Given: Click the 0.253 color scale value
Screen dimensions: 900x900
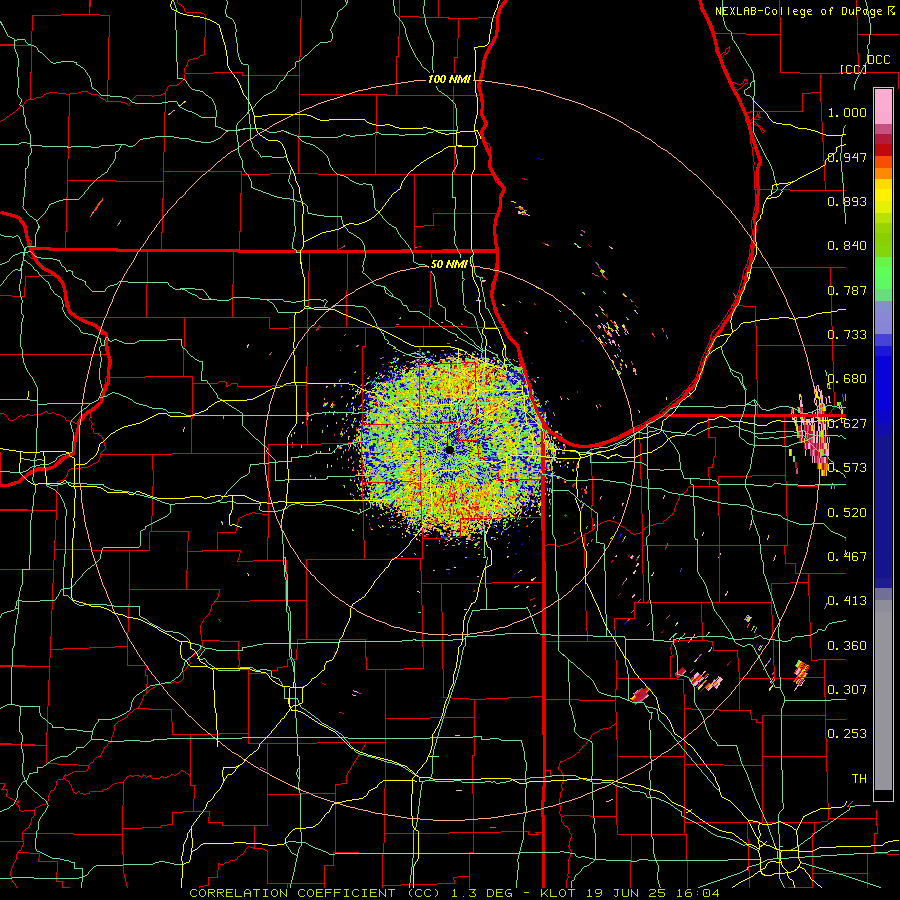Looking at the screenshot, I should (x=847, y=734).
